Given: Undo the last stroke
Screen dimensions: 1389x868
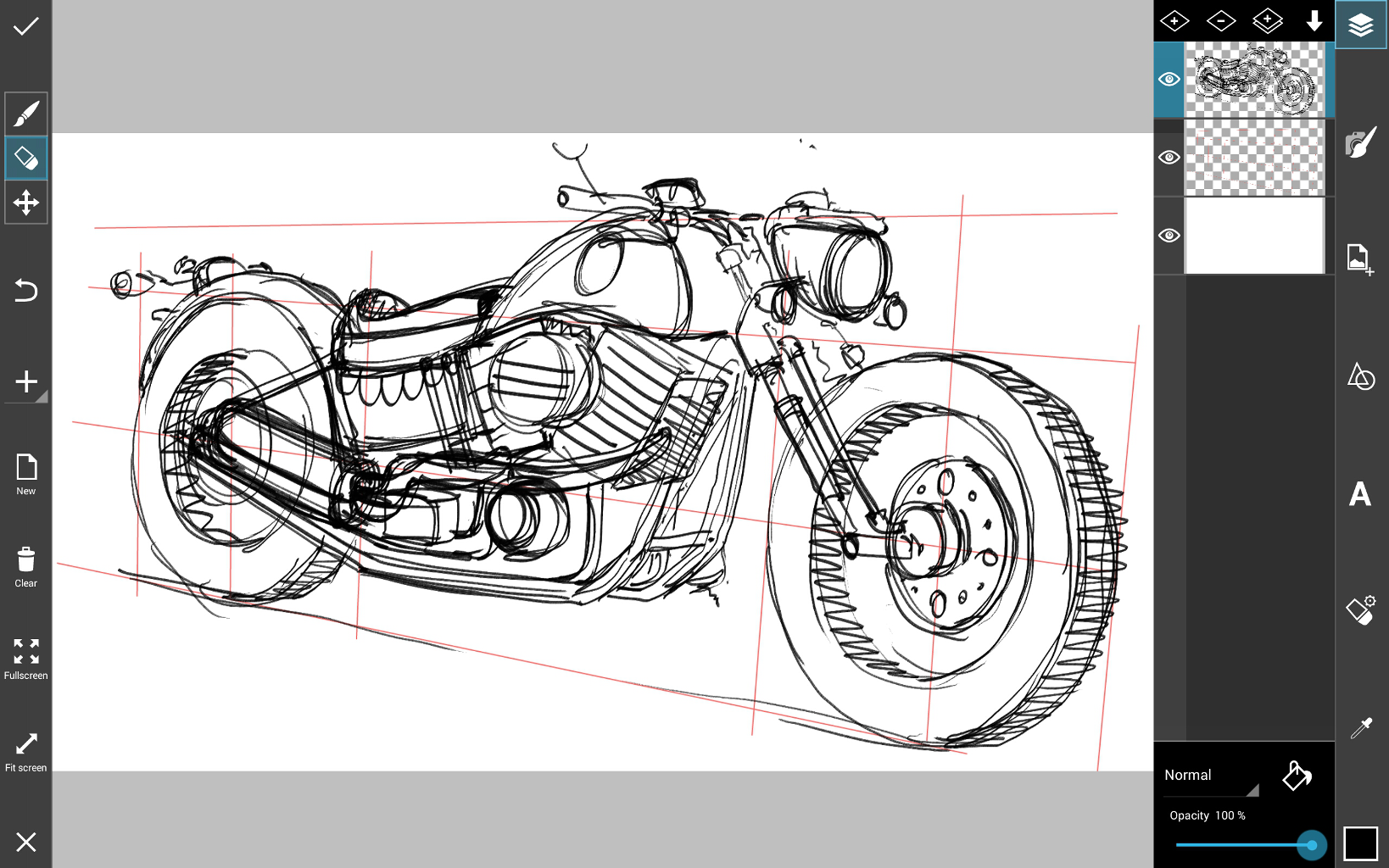Looking at the screenshot, I should [x=25, y=291].
